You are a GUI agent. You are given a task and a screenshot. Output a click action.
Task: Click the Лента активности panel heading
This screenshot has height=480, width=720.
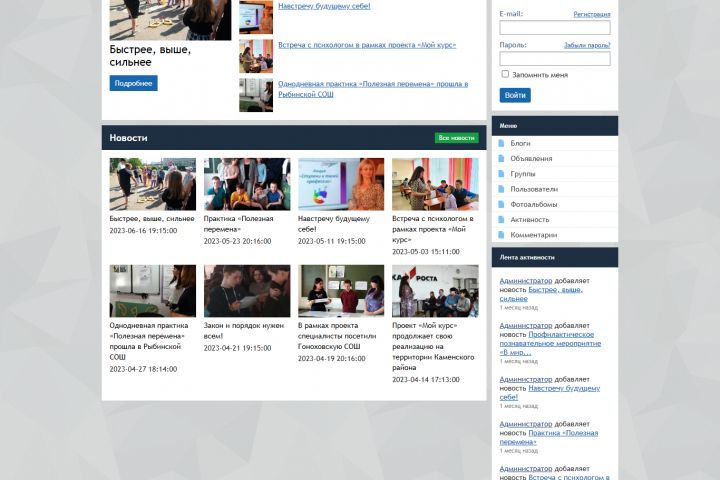[x=527, y=258]
